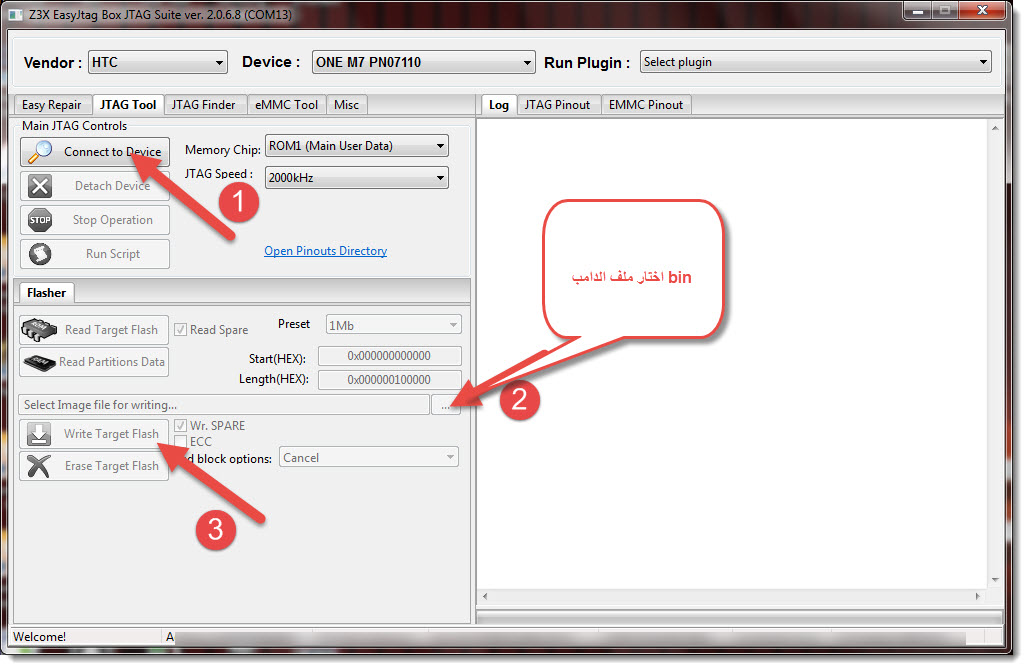This screenshot has width=1028, height=670.
Task: Click the progress bar below the log
Action: click(740, 618)
